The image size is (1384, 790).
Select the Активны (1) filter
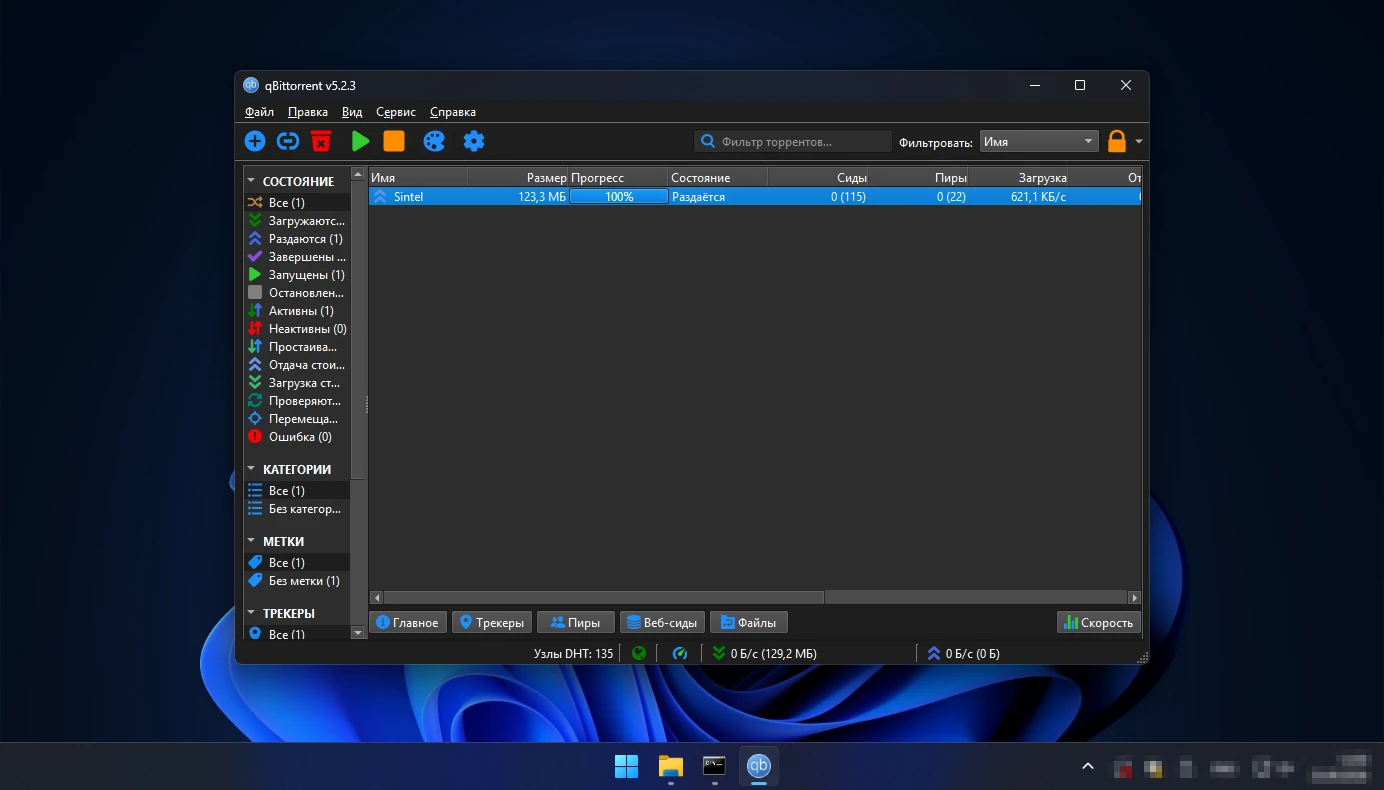(297, 311)
